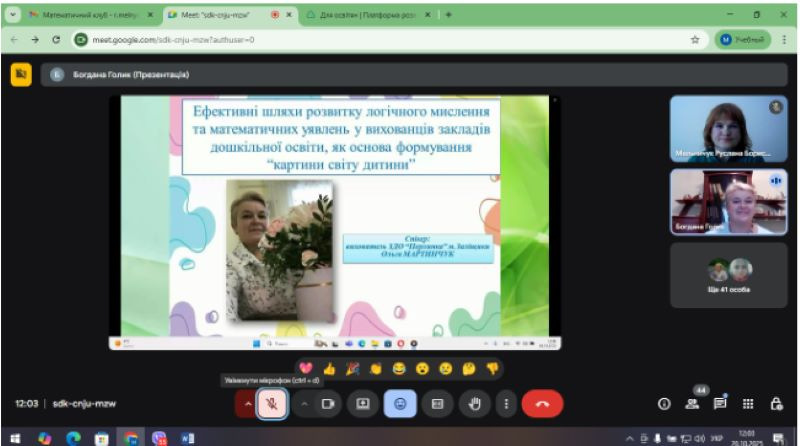The width and height of the screenshot is (800, 446).
Task: Leave the call with red hang-up button
Action: click(x=543, y=404)
